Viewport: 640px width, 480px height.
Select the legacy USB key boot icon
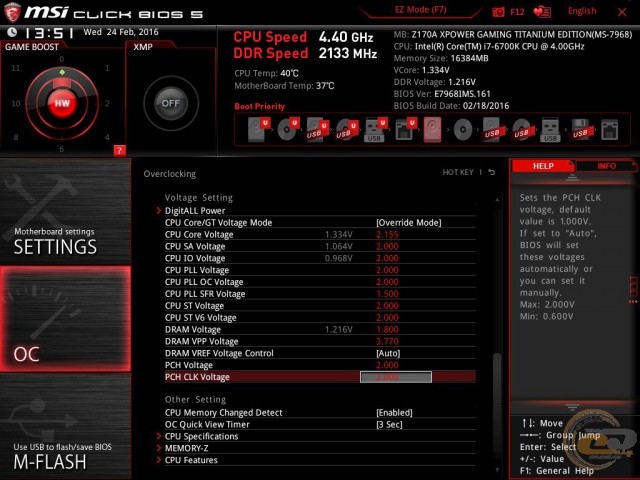[550, 130]
